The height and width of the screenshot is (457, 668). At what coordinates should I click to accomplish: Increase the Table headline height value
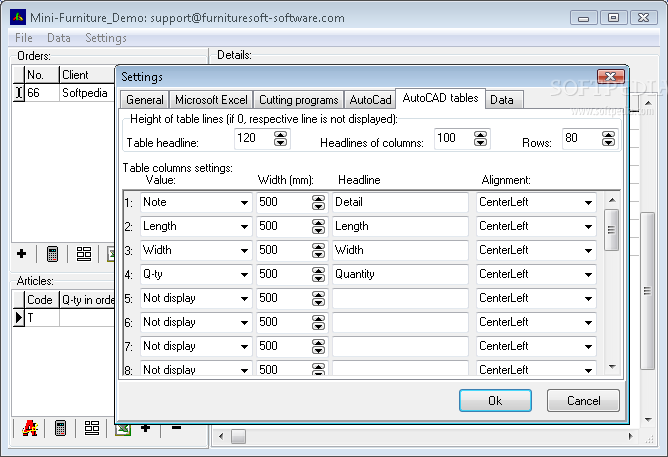click(x=280, y=135)
